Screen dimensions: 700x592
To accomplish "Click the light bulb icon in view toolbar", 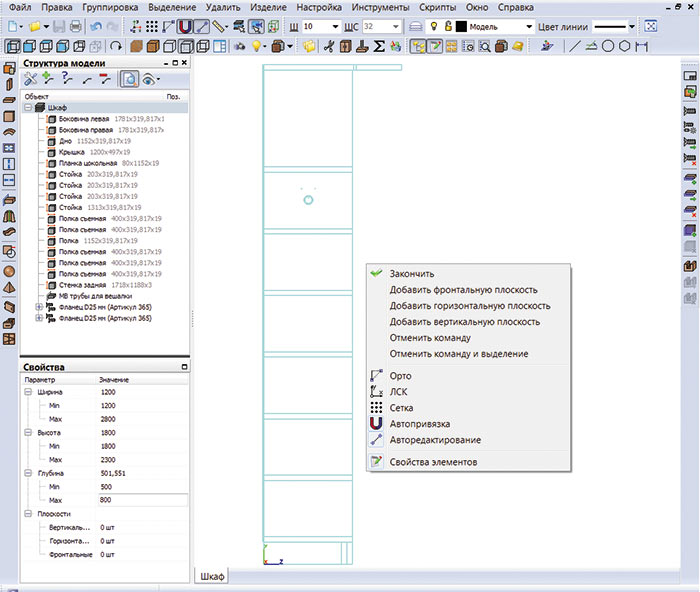I will pyautogui.click(x=257, y=46).
